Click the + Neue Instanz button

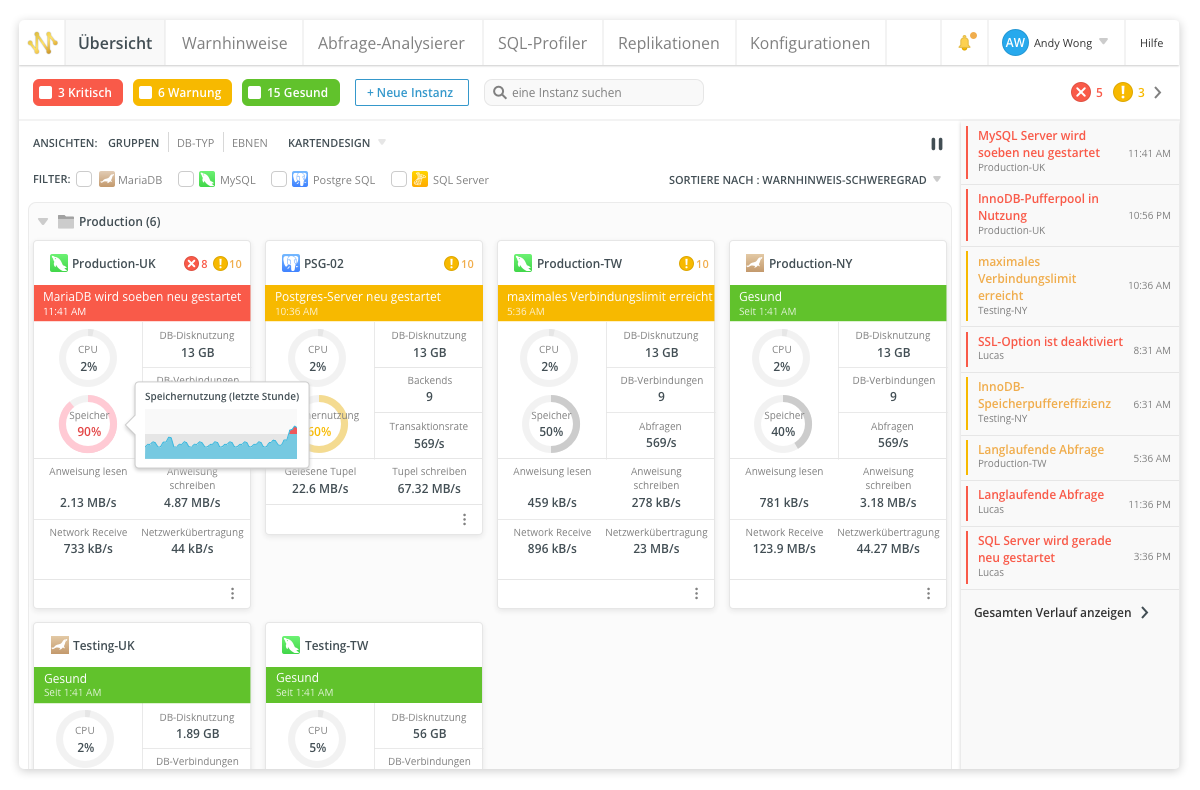tap(412, 92)
